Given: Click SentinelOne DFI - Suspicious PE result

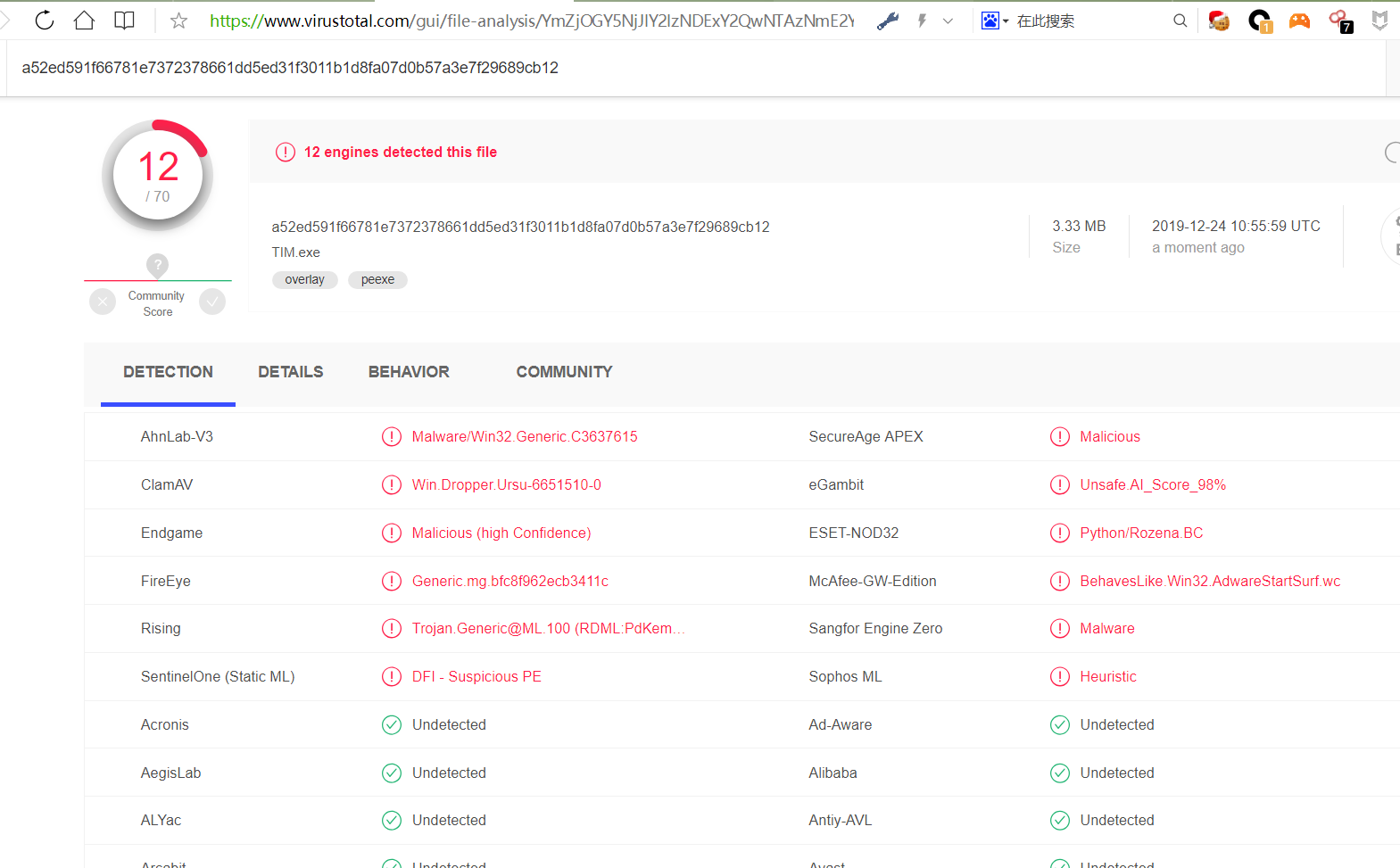Looking at the screenshot, I should coord(476,676).
